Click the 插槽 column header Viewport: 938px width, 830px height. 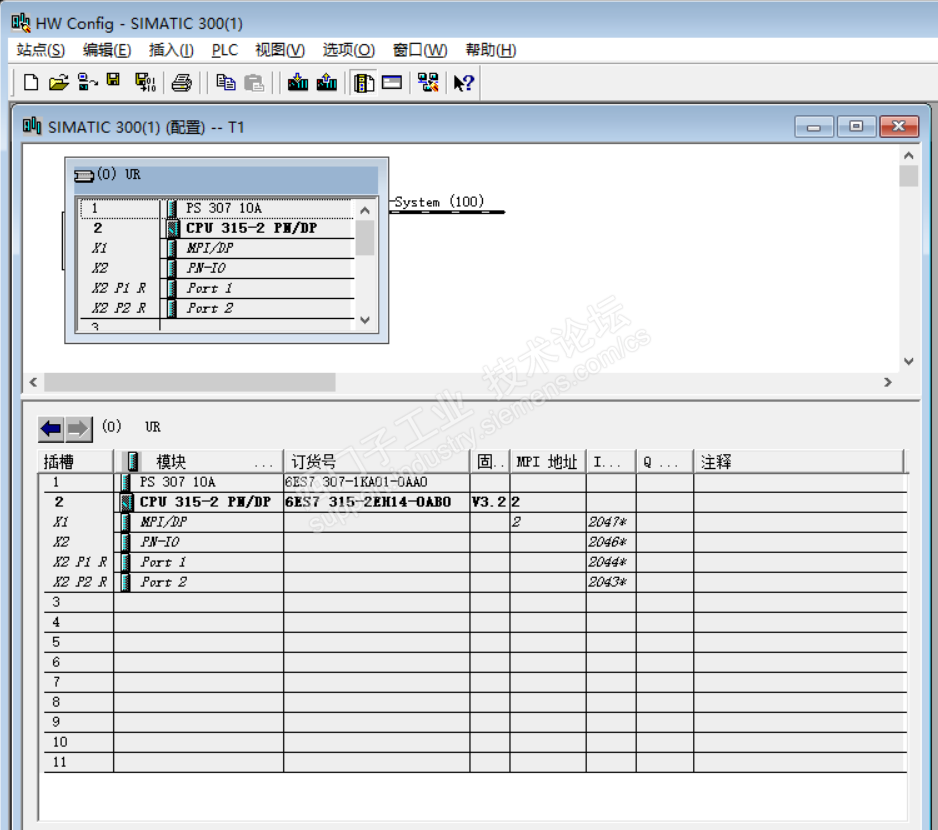point(76,461)
